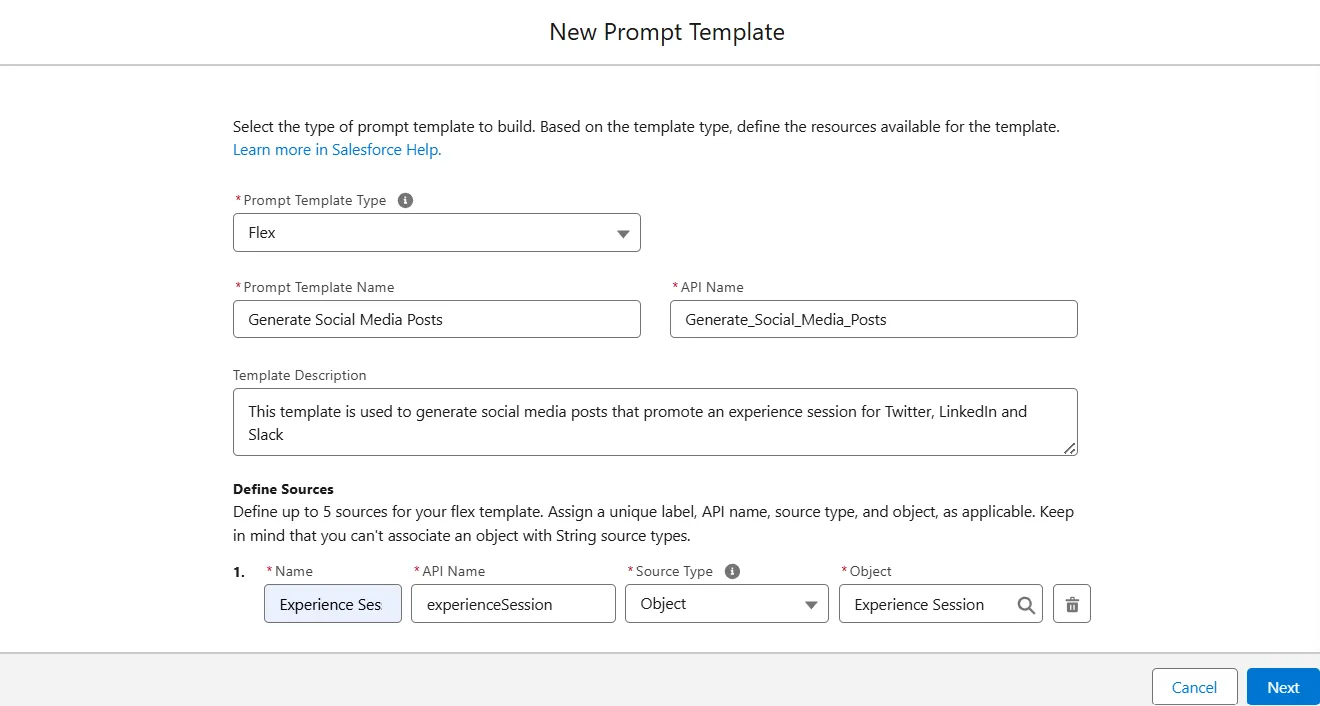The image size is (1320, 706).
Task: Click the Cancel button
Action: point(1194,687)
